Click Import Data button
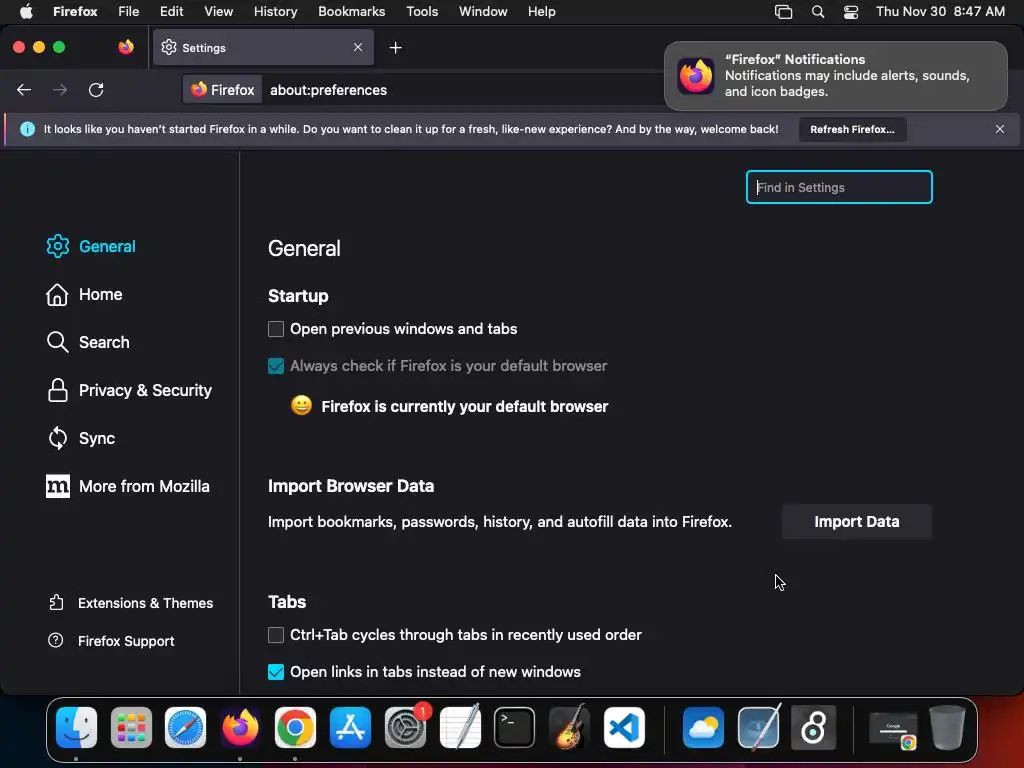The image size is (1024, 768). point(856,522)
